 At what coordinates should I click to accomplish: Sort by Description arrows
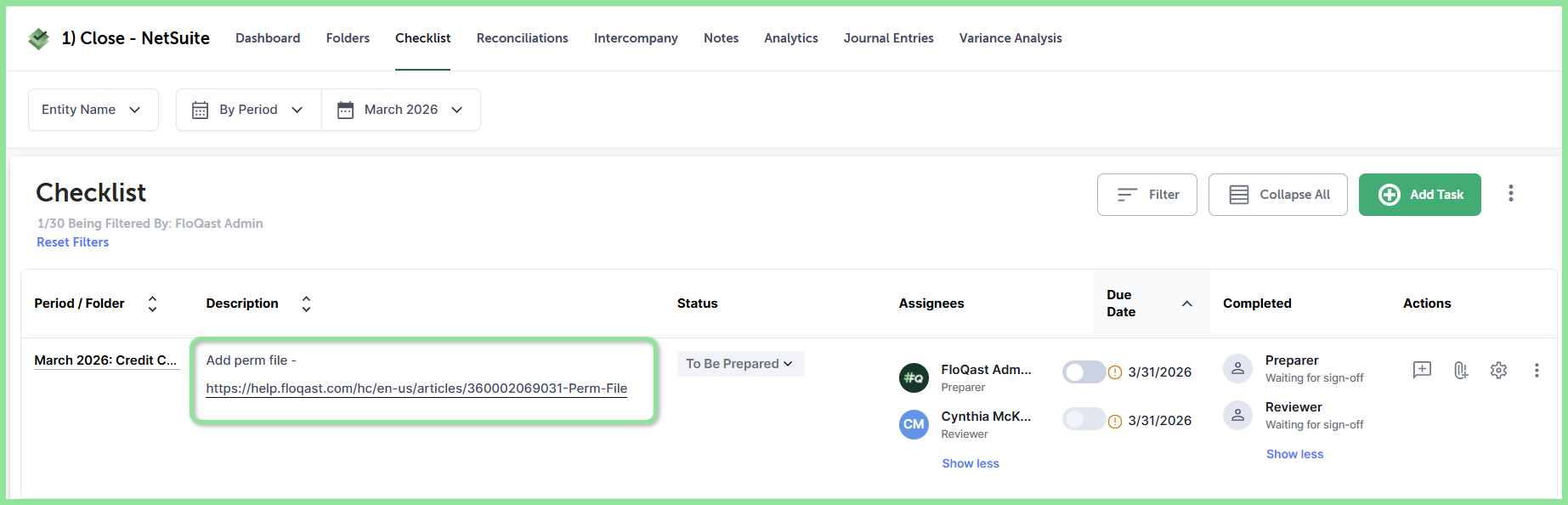[306, 304]
